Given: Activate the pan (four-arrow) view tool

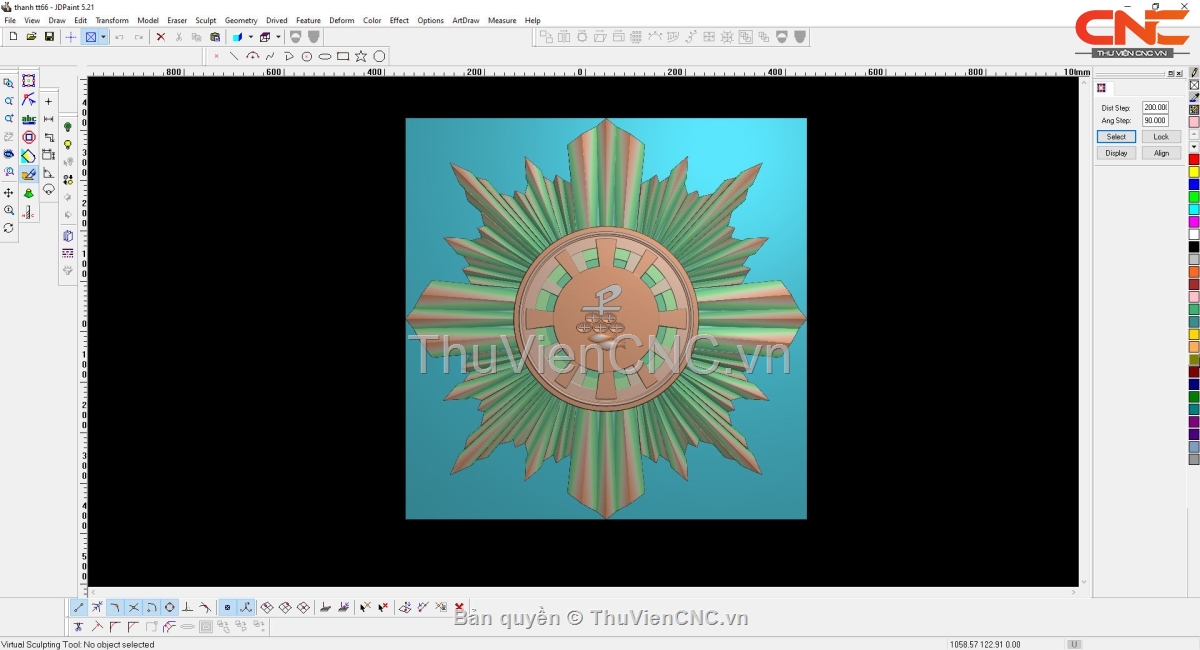Looking at the screenshot, I should click(x=9, y=192).
